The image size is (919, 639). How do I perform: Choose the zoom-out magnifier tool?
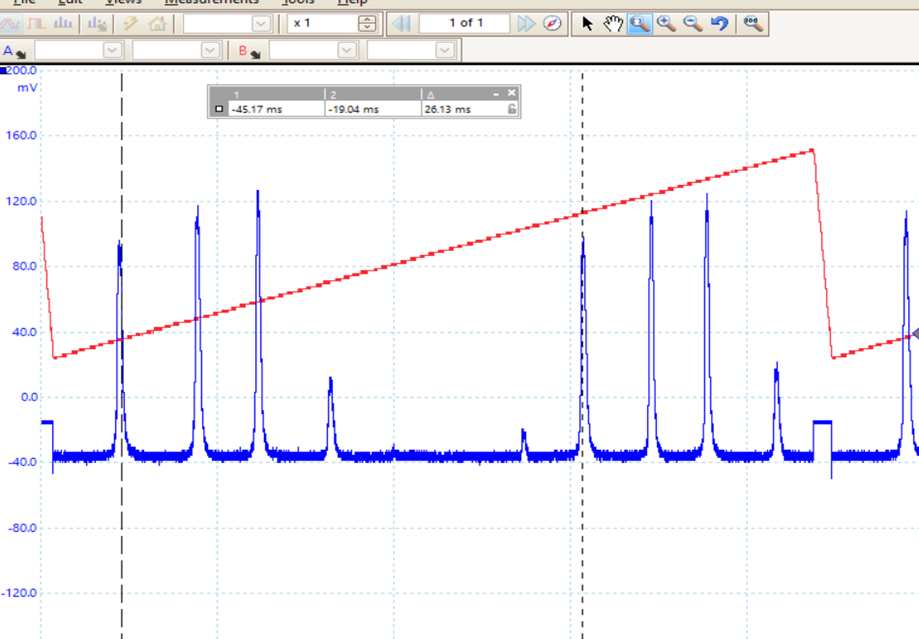(693, 23)
